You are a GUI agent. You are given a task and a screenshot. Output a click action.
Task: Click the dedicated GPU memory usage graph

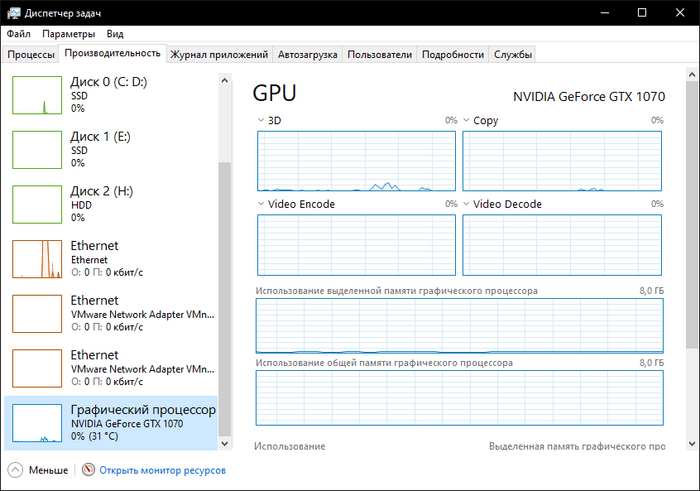point(459,325)
